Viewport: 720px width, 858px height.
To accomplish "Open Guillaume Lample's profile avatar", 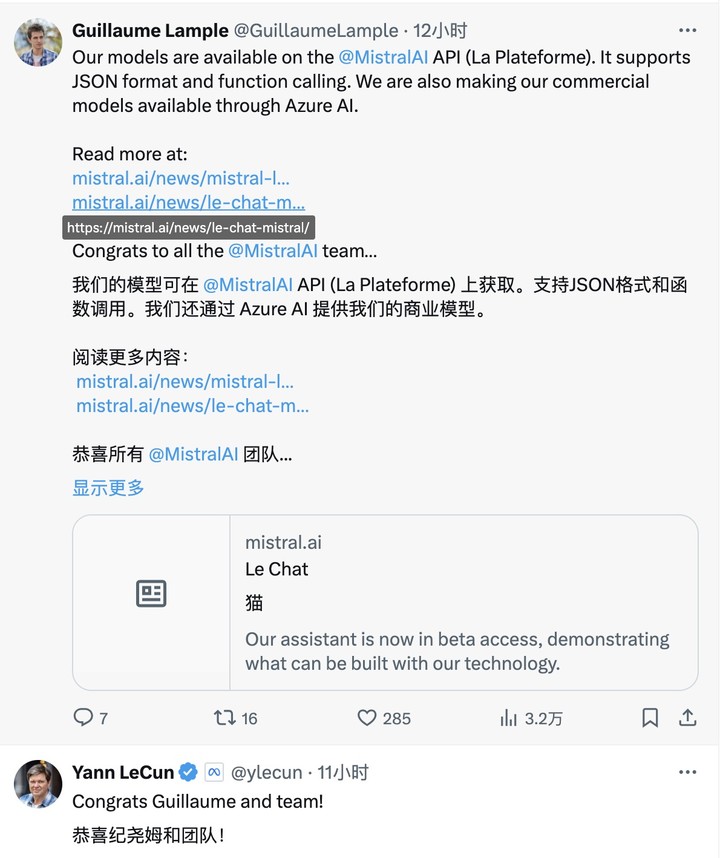I will coord(38,42).
